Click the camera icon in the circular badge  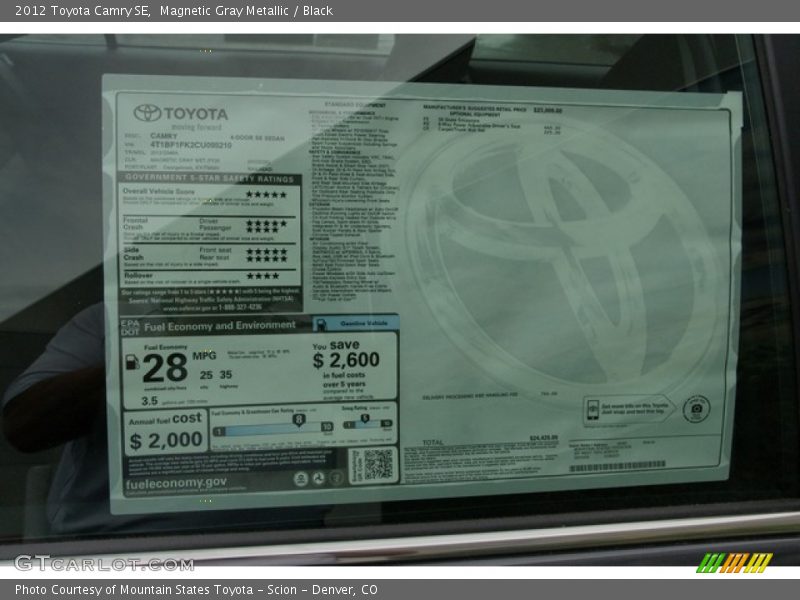pyautogui.click(x=696, y=409)
